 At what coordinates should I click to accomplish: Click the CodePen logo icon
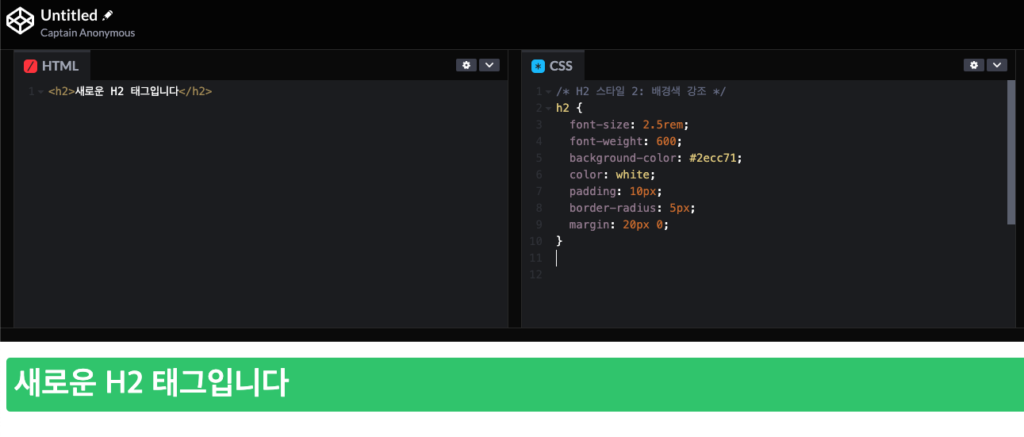click(x=20, y=20)
